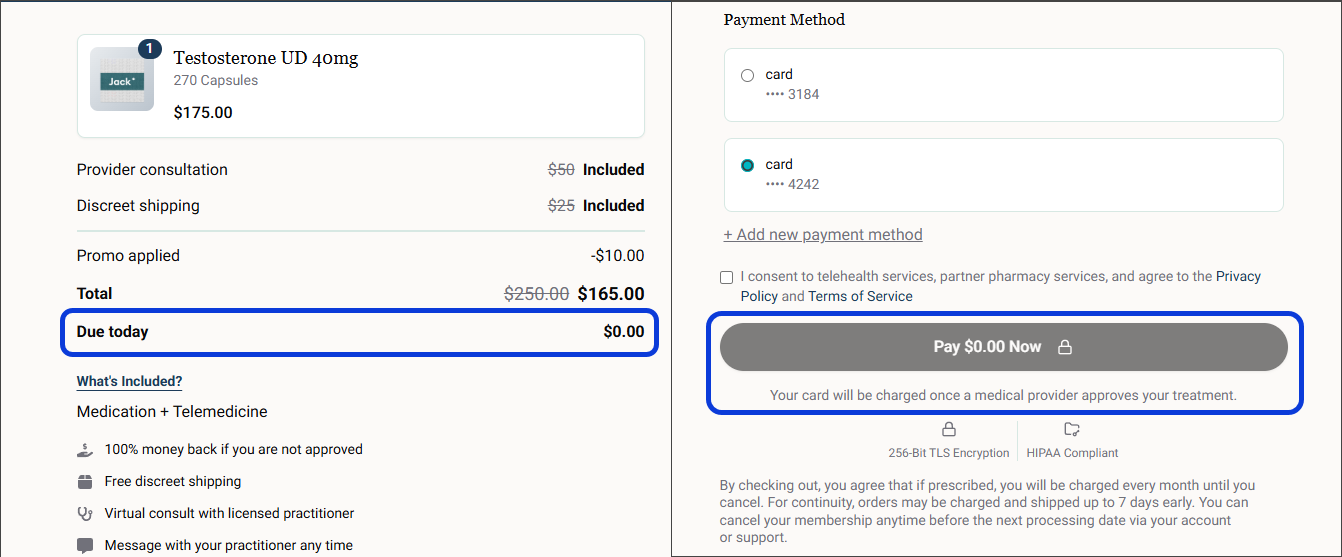Check the telehealth consent checkbox
The height and width of the screenshot is (557, 1342).
point(726,277)
